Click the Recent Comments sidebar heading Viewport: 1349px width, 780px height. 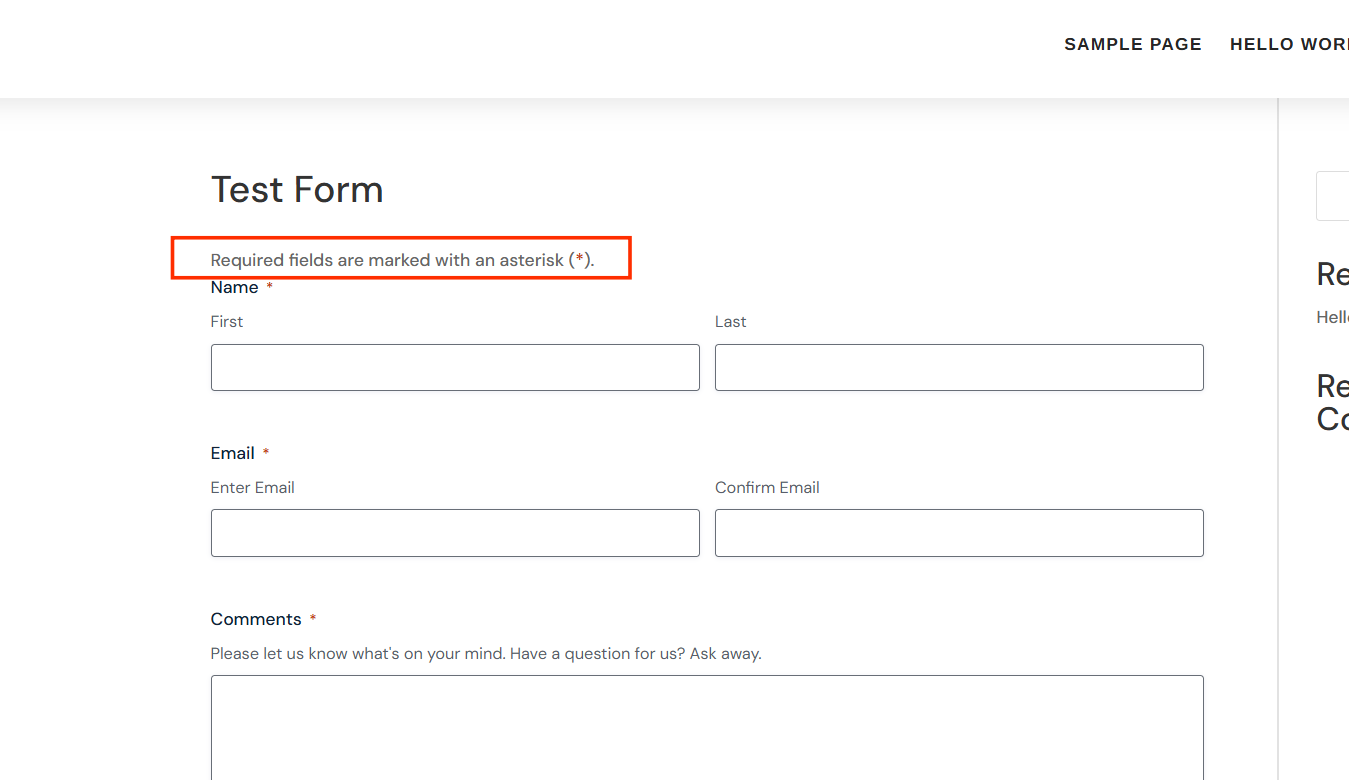point(1332,402)
